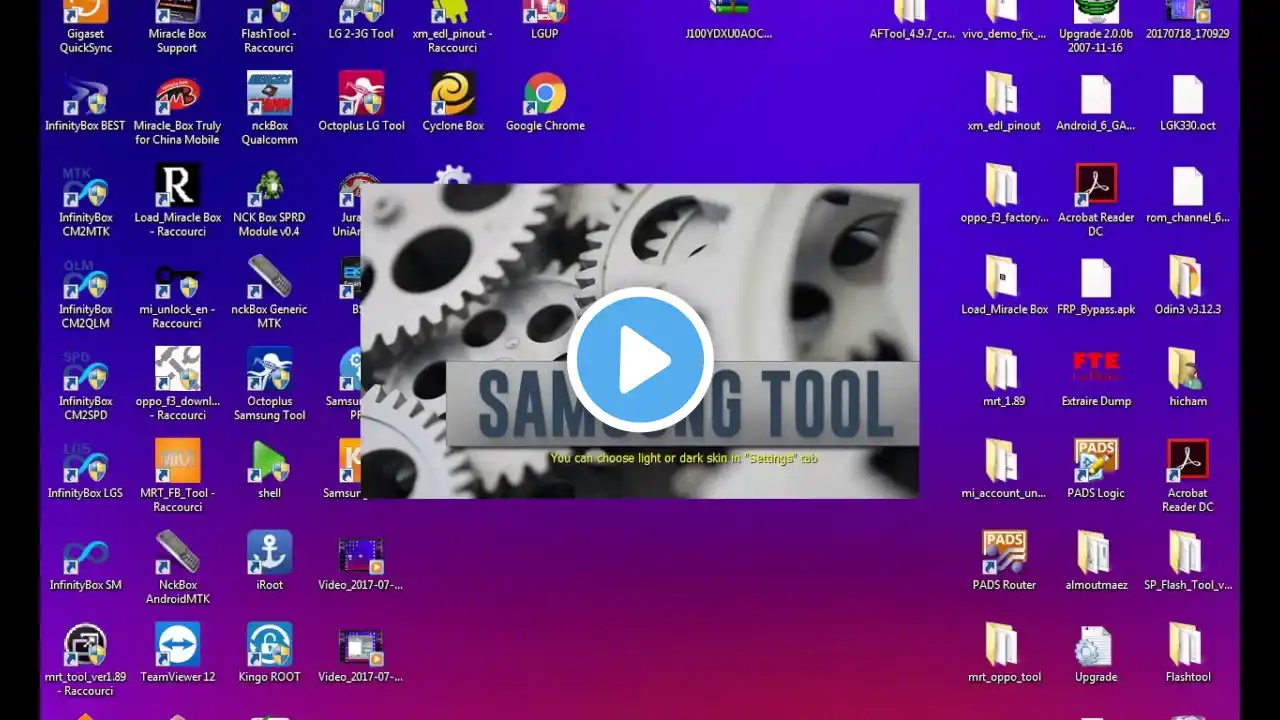The image size is (1280, 720).
Task: Select the Miracle_Box Truly for China Mobile icon
Action: (177, 108)
